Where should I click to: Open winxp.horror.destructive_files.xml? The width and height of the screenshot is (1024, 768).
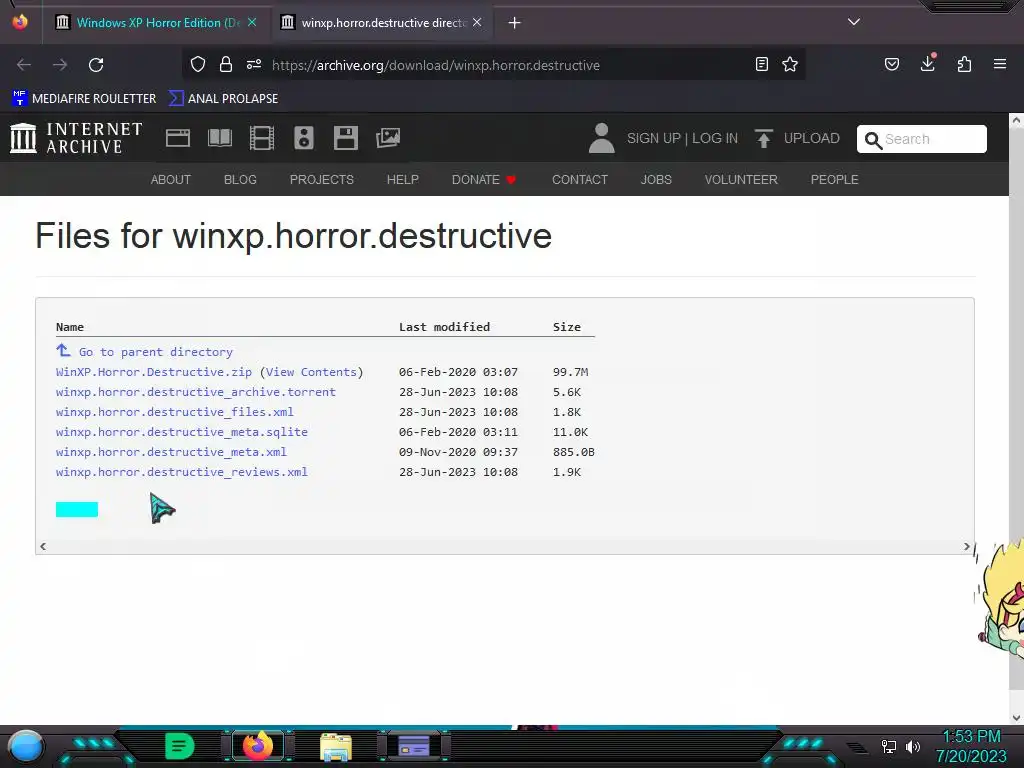pos(174,412)
